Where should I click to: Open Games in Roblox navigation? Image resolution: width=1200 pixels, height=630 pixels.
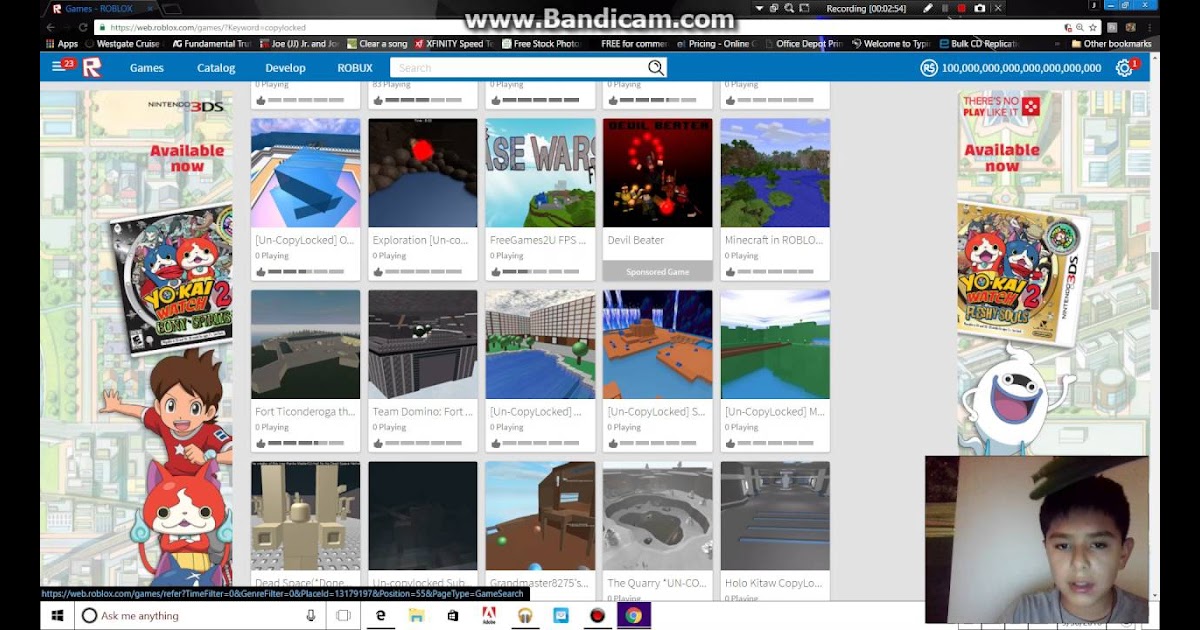point(147,68)
